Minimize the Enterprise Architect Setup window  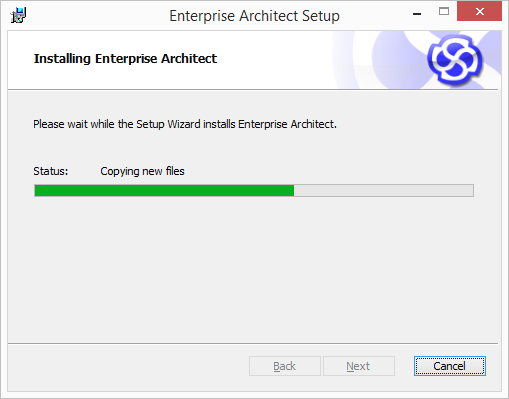(x=417, y=14)
